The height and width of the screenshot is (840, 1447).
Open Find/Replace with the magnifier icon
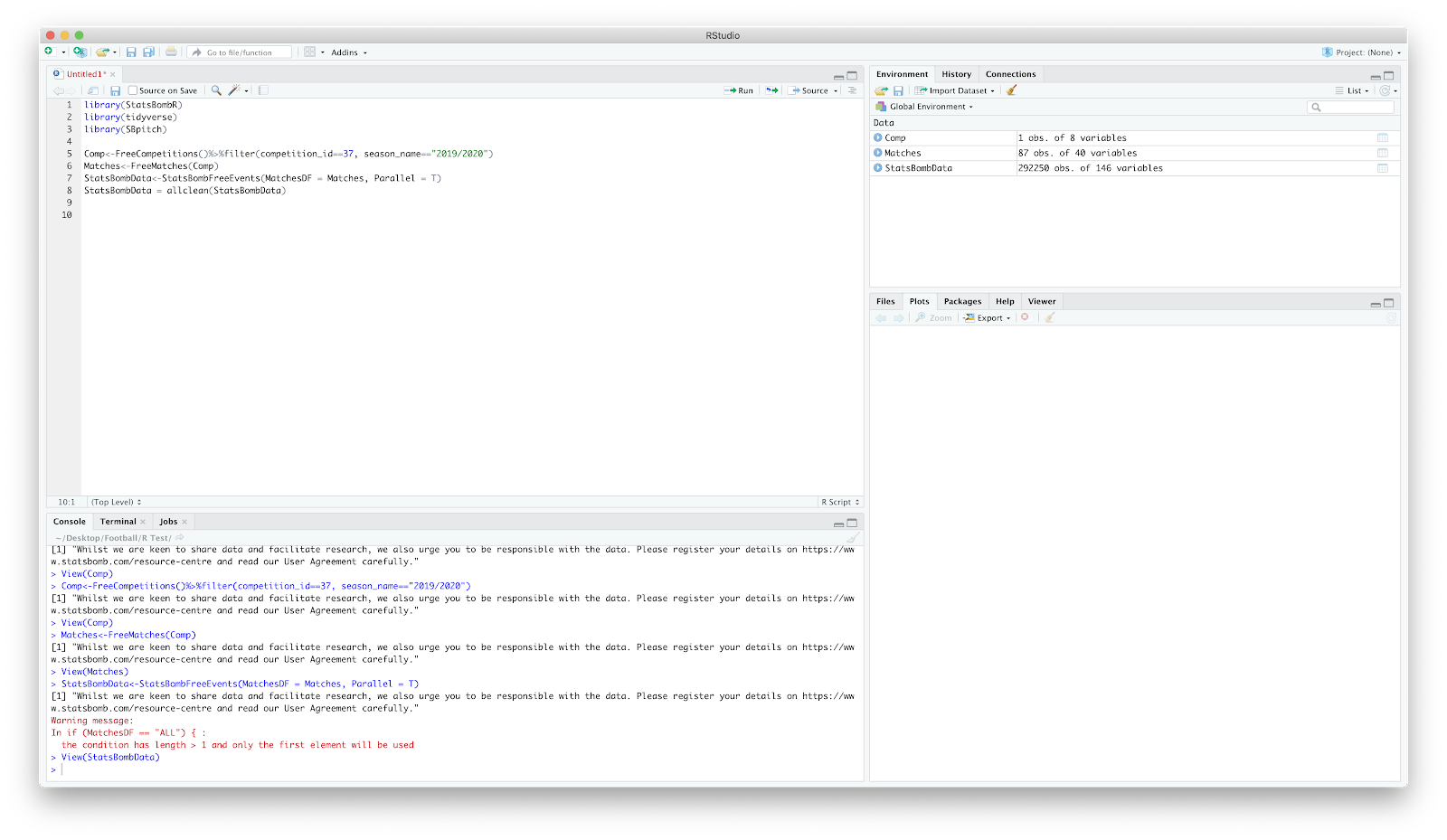216,90
